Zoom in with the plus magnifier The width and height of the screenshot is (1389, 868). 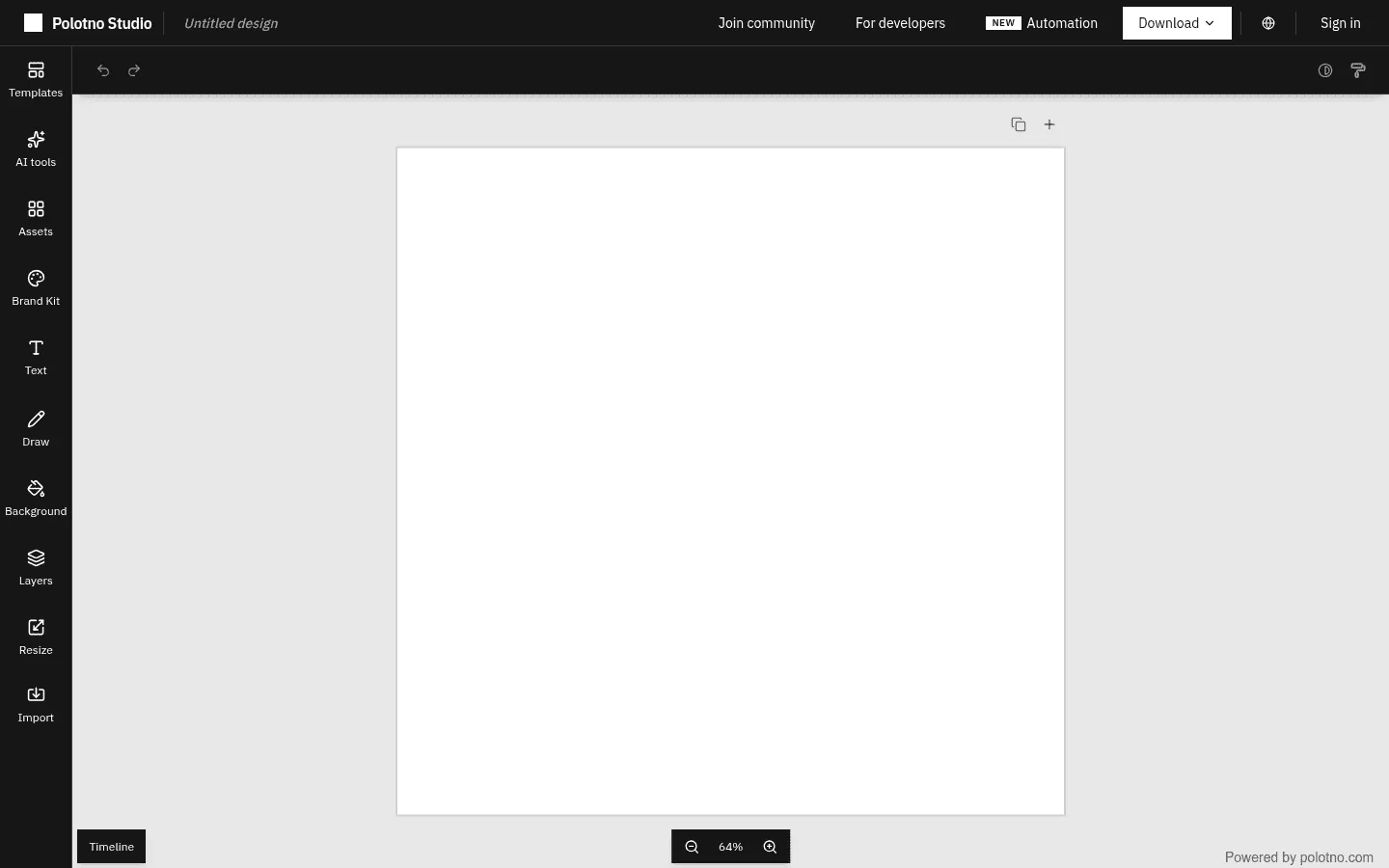770,847
